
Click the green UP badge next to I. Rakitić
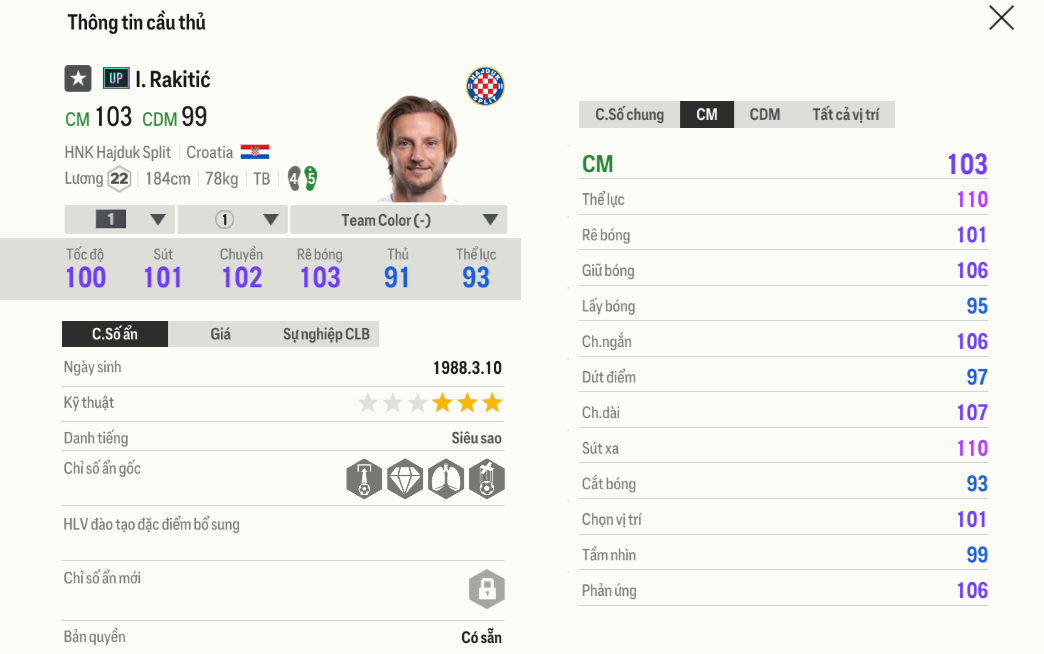click(x=117, y=78)
